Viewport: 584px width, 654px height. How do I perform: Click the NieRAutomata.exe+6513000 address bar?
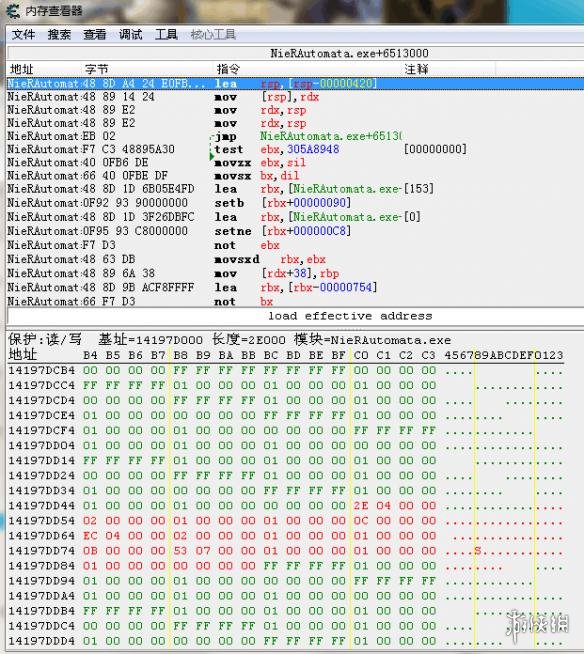(349, 53)
